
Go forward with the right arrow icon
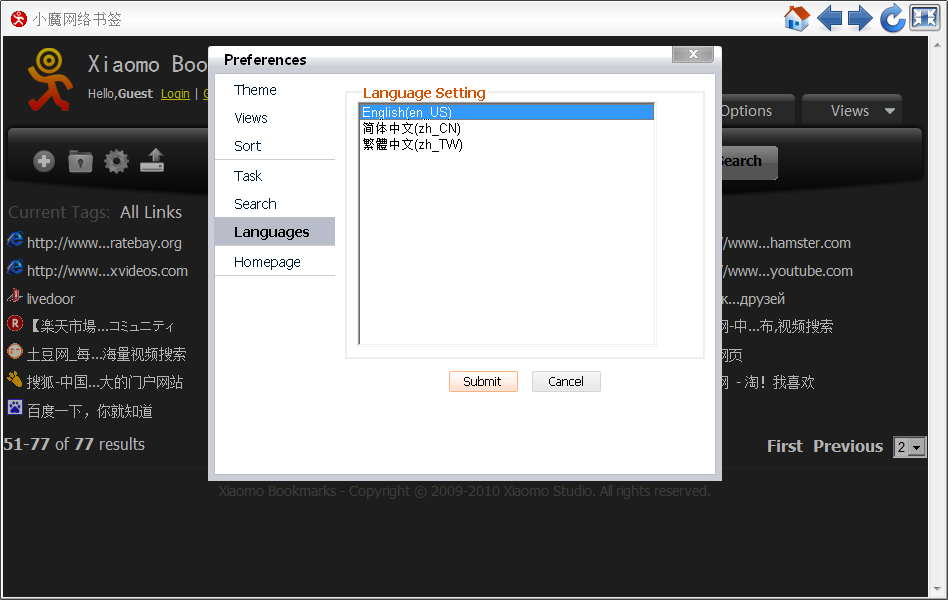tap(860, 18)
